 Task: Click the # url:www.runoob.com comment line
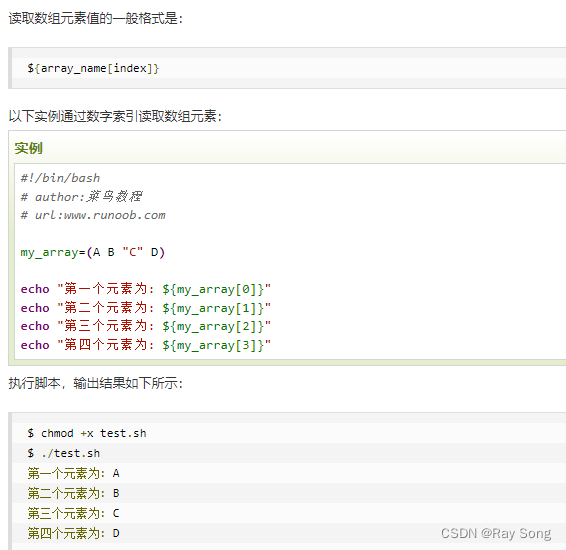pyautogui.click(x=93, y=215)
